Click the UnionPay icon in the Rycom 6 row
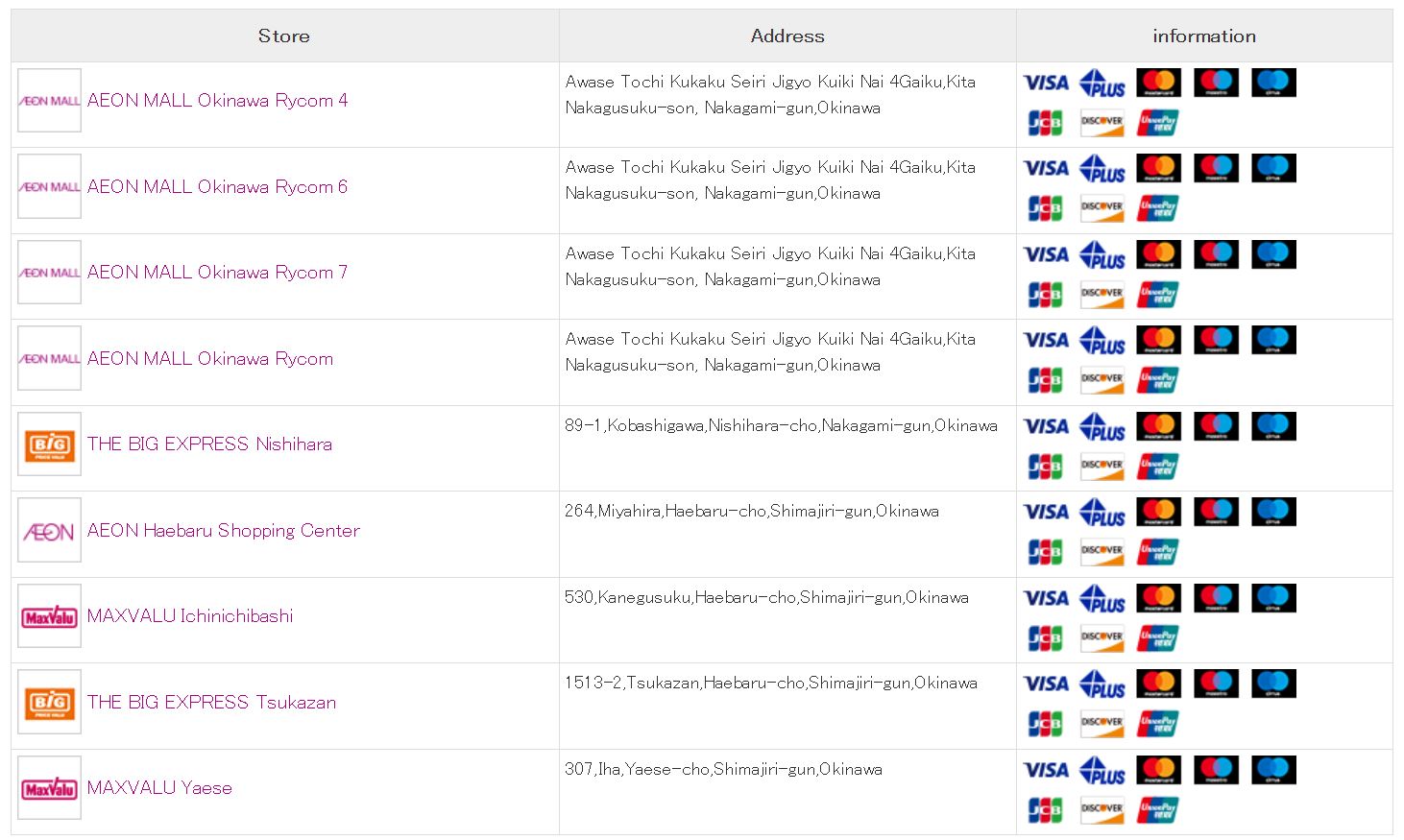 pyautogui.click(x=1158, y=208)
